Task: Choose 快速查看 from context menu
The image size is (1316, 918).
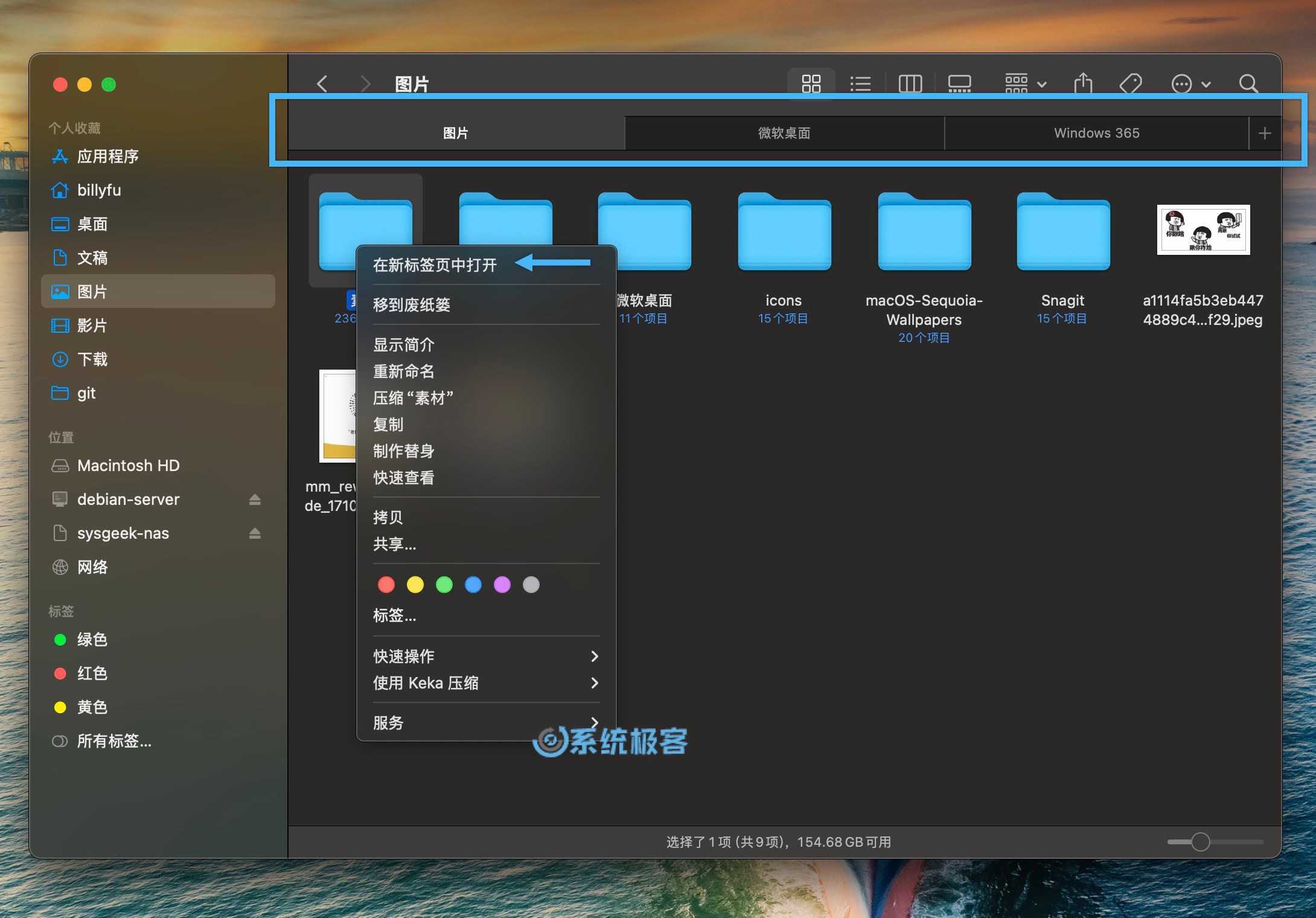Action: 487,477
